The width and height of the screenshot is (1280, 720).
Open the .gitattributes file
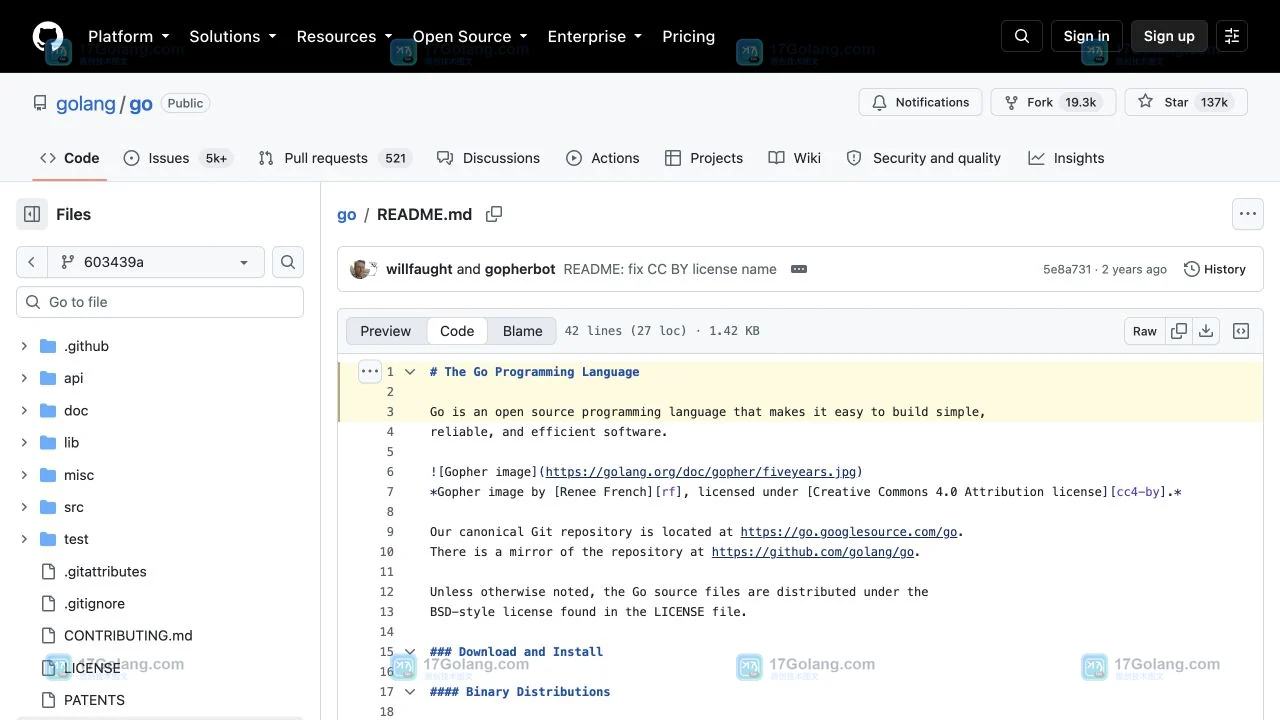[x=105, y=572]
